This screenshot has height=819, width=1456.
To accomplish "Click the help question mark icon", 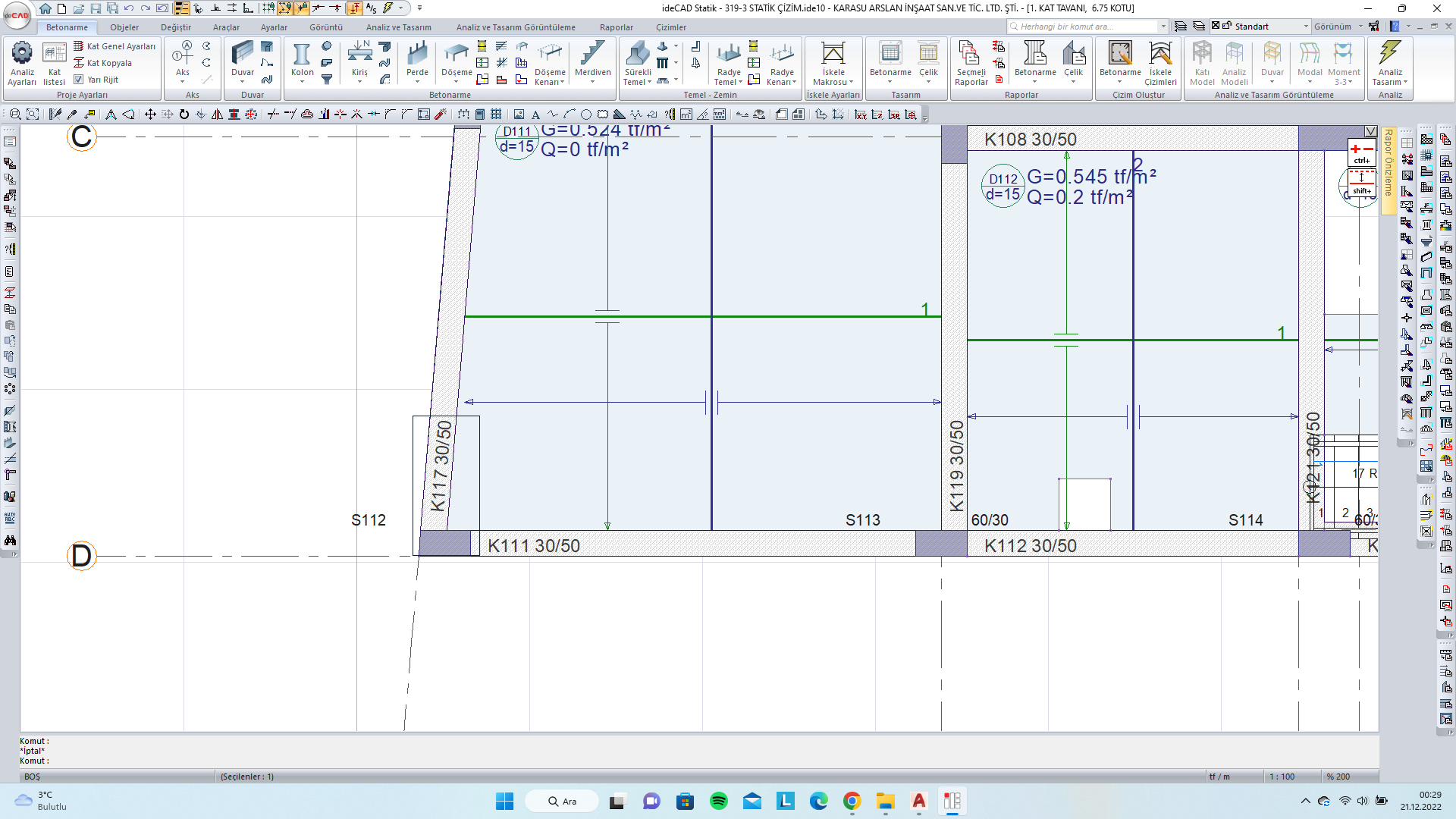I will coord(1395,27).
